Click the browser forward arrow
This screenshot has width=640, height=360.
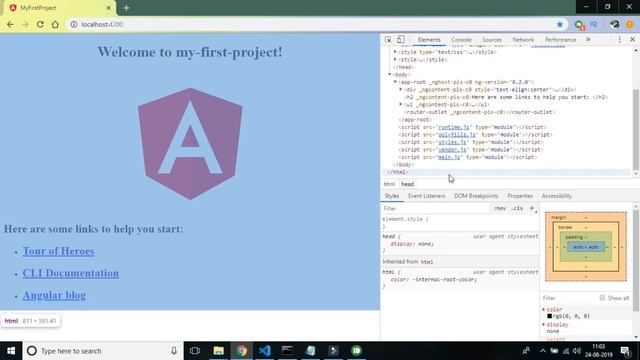[x=25, y=24]
